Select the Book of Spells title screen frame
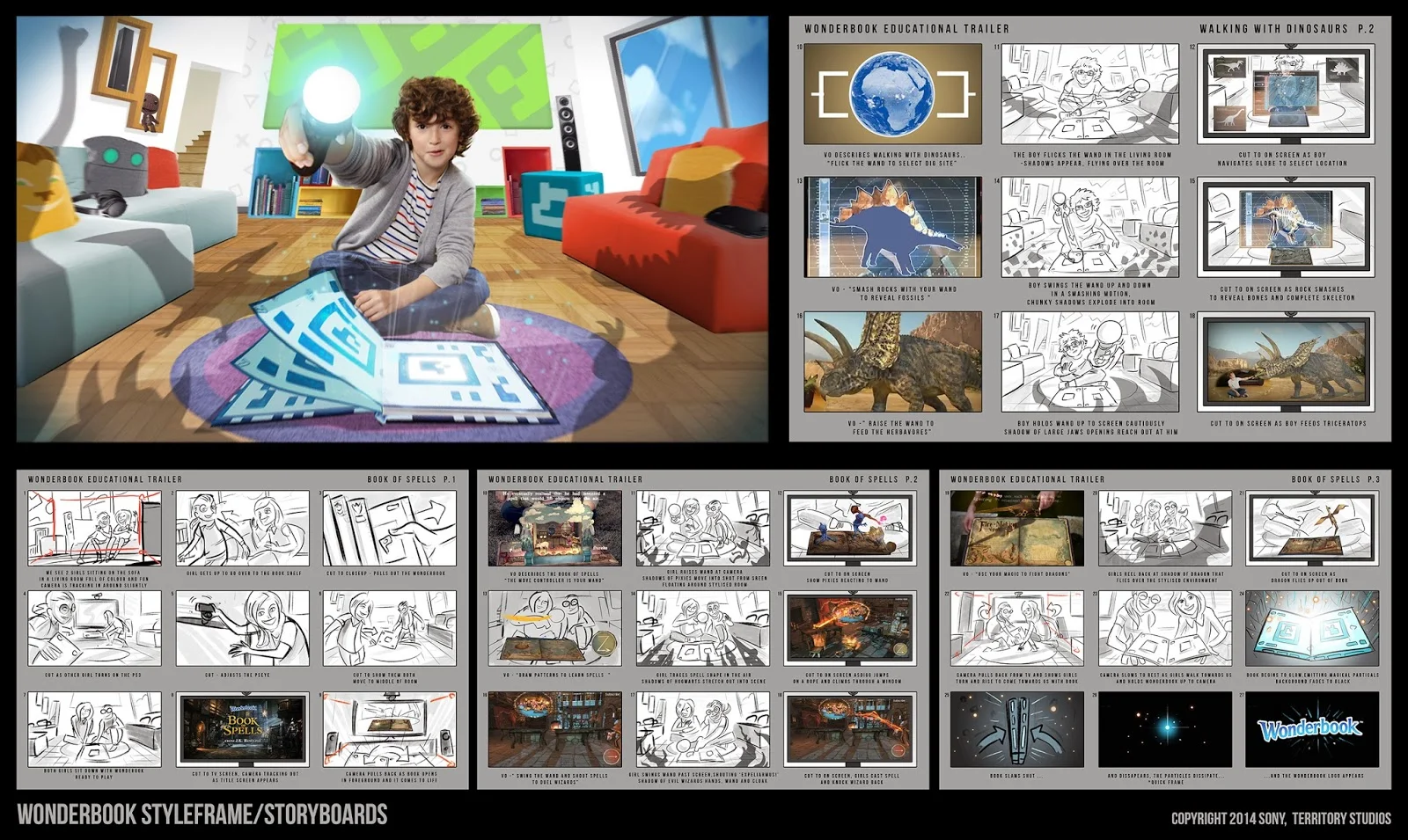Screen dimensions: 1408x840 tap(243, 729)
